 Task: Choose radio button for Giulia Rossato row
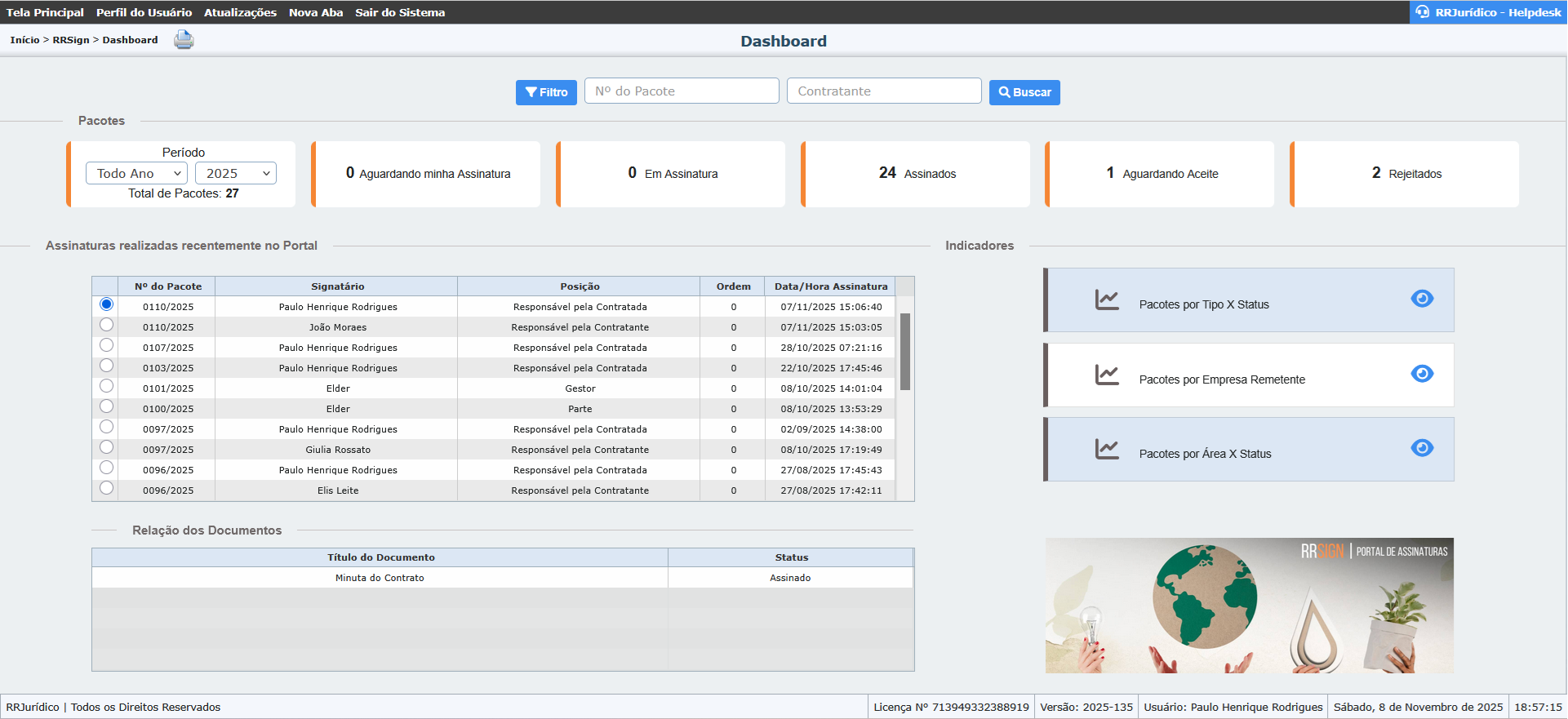tap(106, 447)
